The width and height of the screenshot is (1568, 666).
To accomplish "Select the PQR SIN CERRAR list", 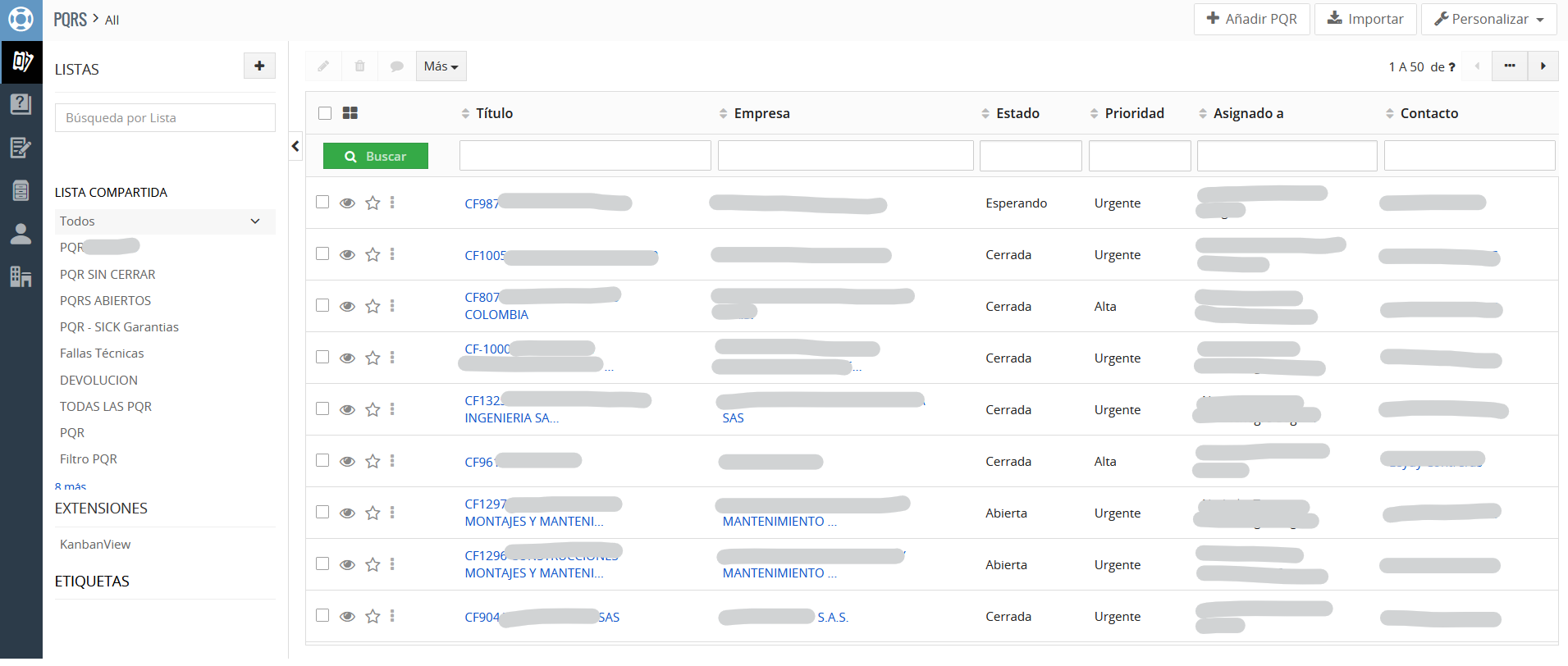I will [x=107, y=274].
